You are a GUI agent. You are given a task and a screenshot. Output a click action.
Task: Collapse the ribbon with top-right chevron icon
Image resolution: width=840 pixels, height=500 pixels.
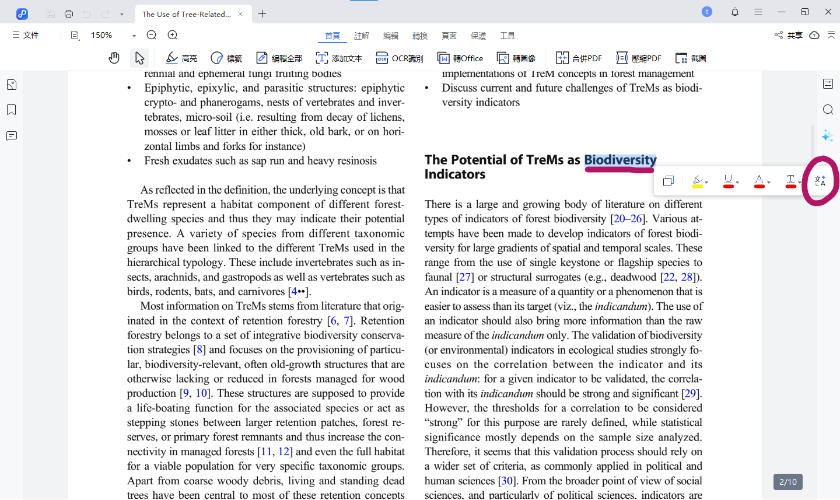click(x=831, y=35)
